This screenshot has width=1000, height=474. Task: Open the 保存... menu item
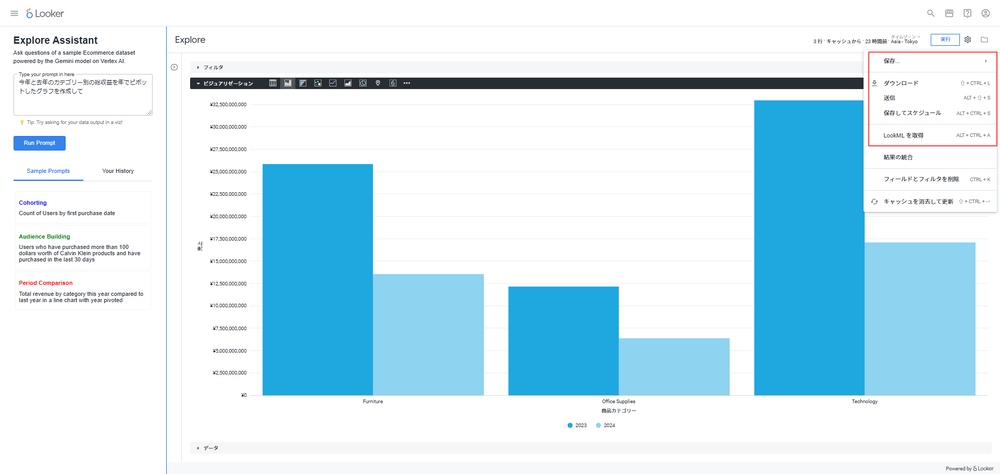(930, 61)
